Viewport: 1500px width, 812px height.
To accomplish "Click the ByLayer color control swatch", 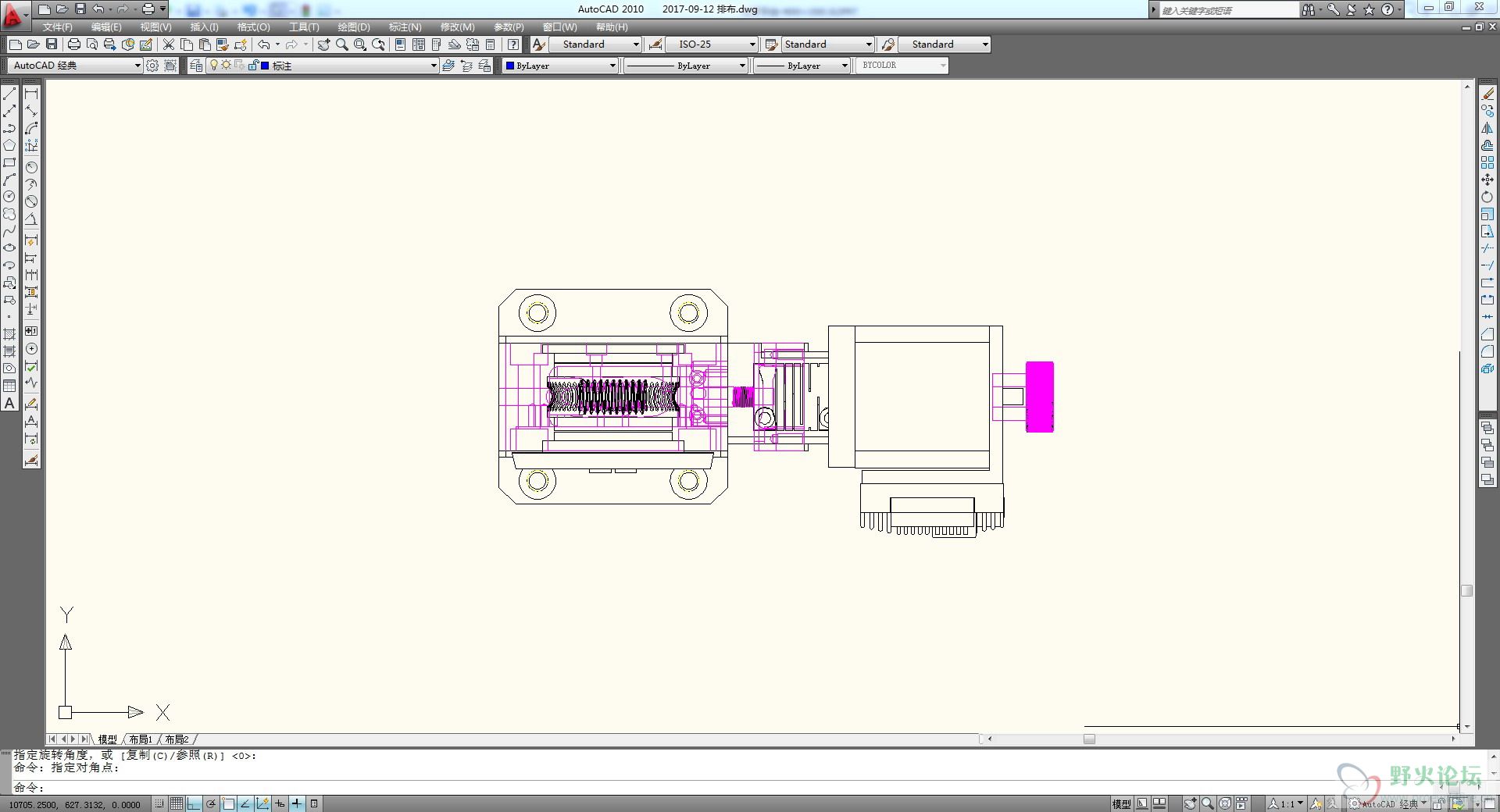I will 510,66.
